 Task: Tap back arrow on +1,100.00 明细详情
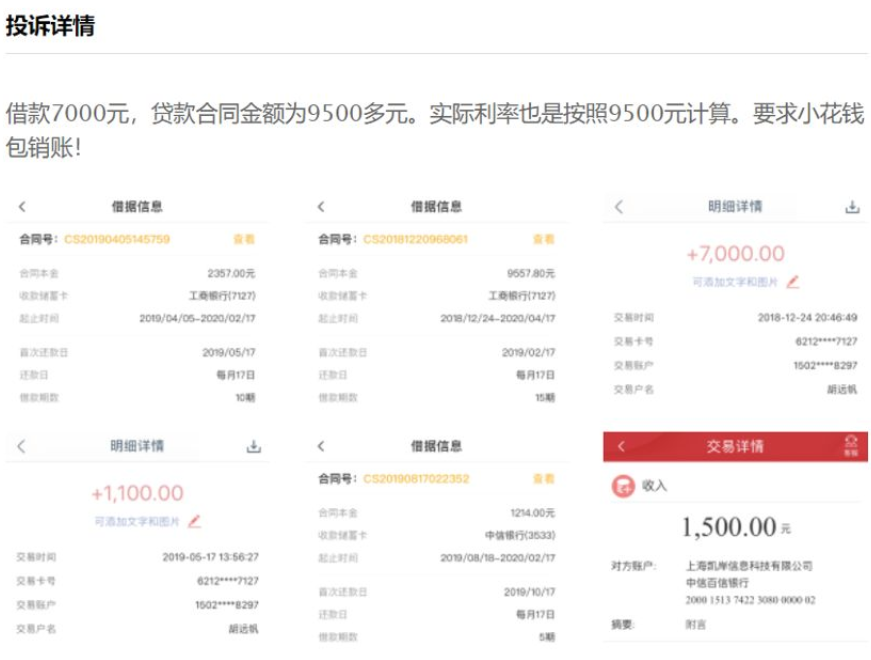pos(22,446)
